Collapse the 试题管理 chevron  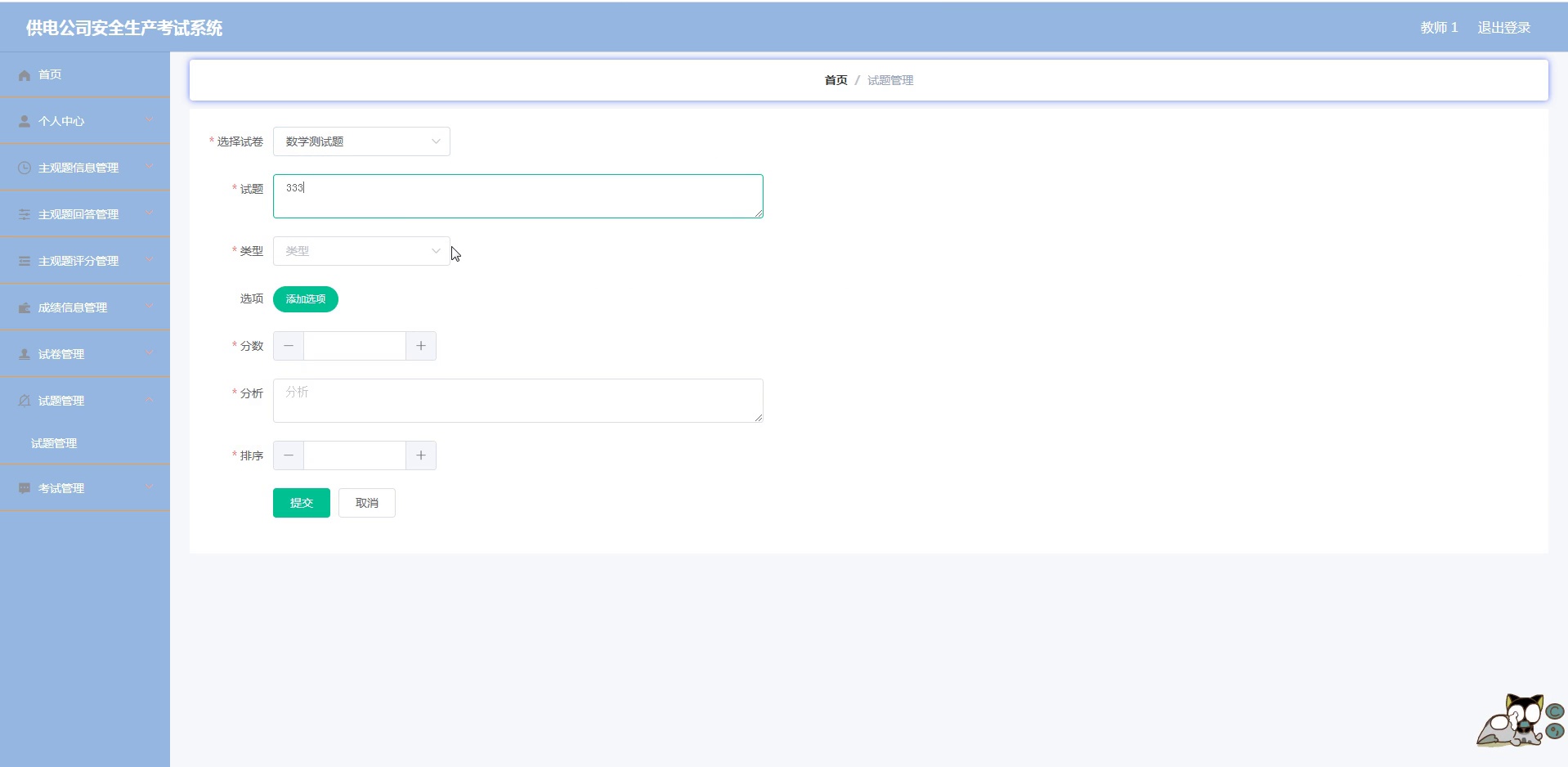(150, 400)
